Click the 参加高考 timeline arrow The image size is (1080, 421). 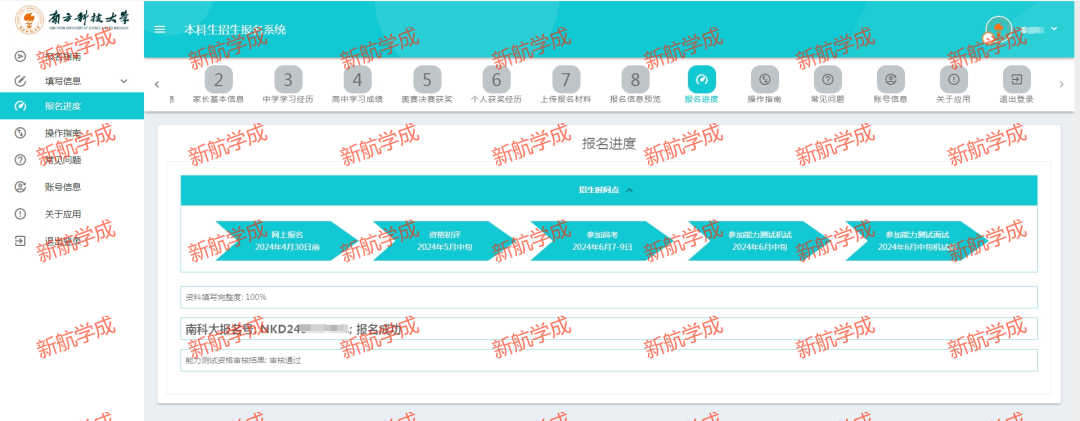click(608, 240)
